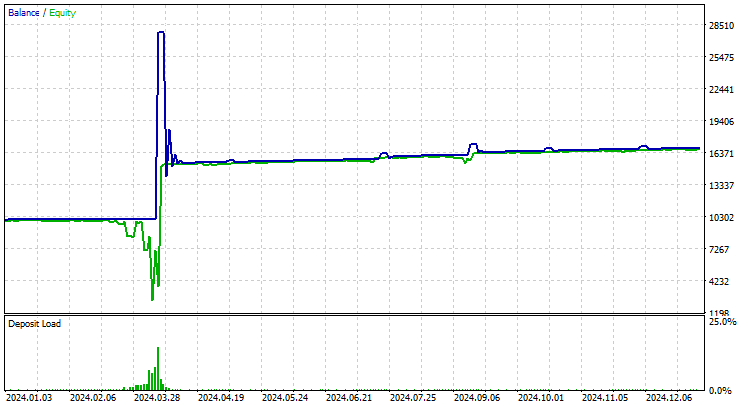Click the 2024.07.25 date label
The width and height of the screenshot is (749, 407).
point(413,397)
